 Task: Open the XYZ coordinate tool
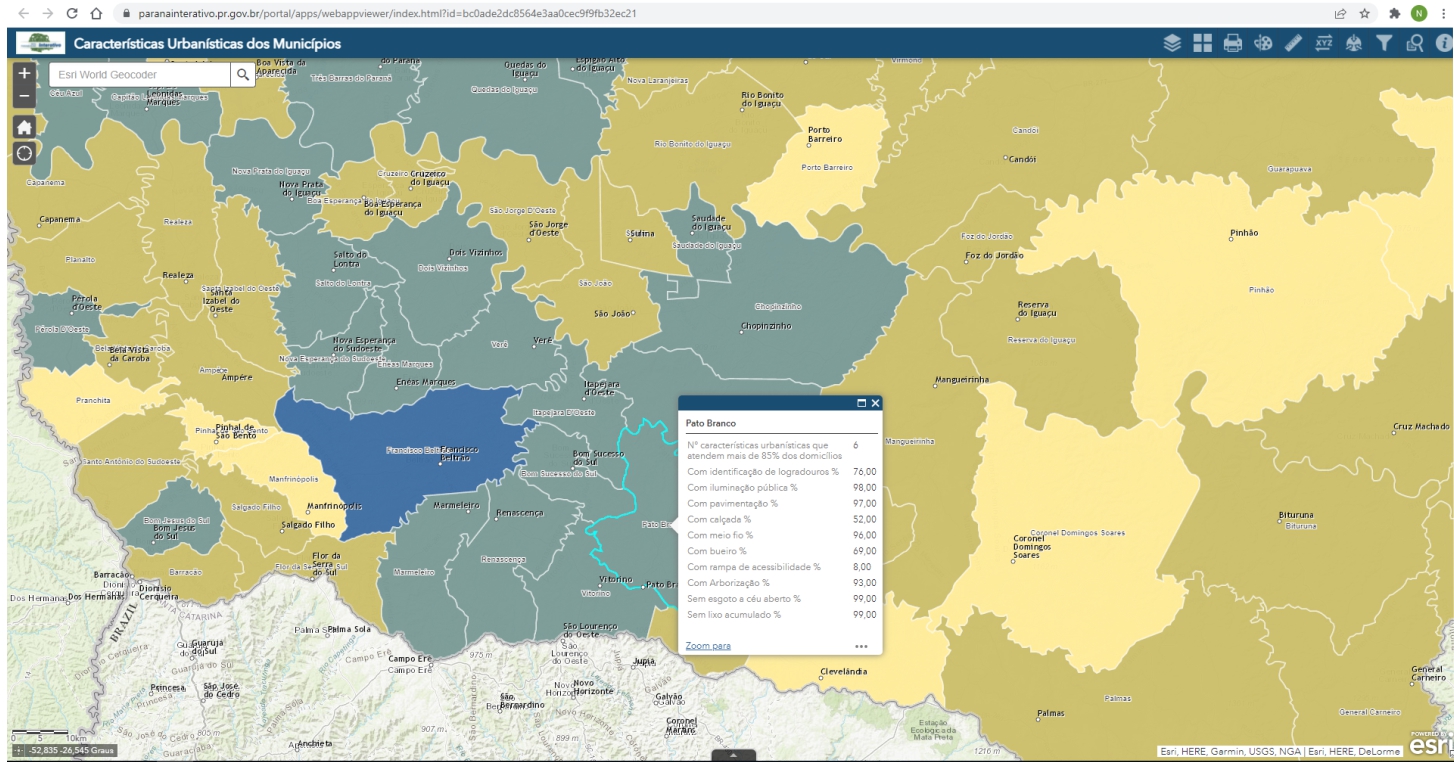click(x=1323, y=43)
